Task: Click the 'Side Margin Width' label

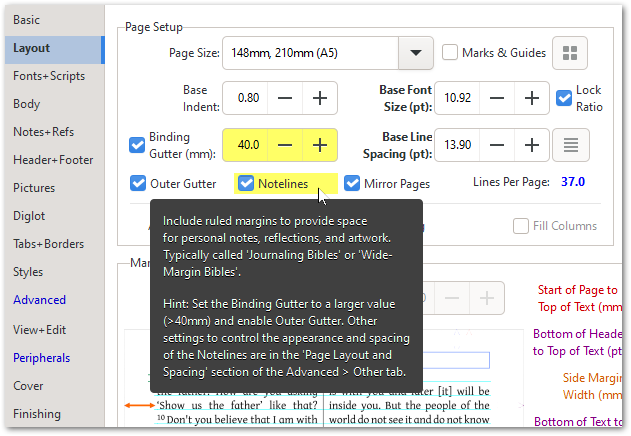Action: (592, 386)
